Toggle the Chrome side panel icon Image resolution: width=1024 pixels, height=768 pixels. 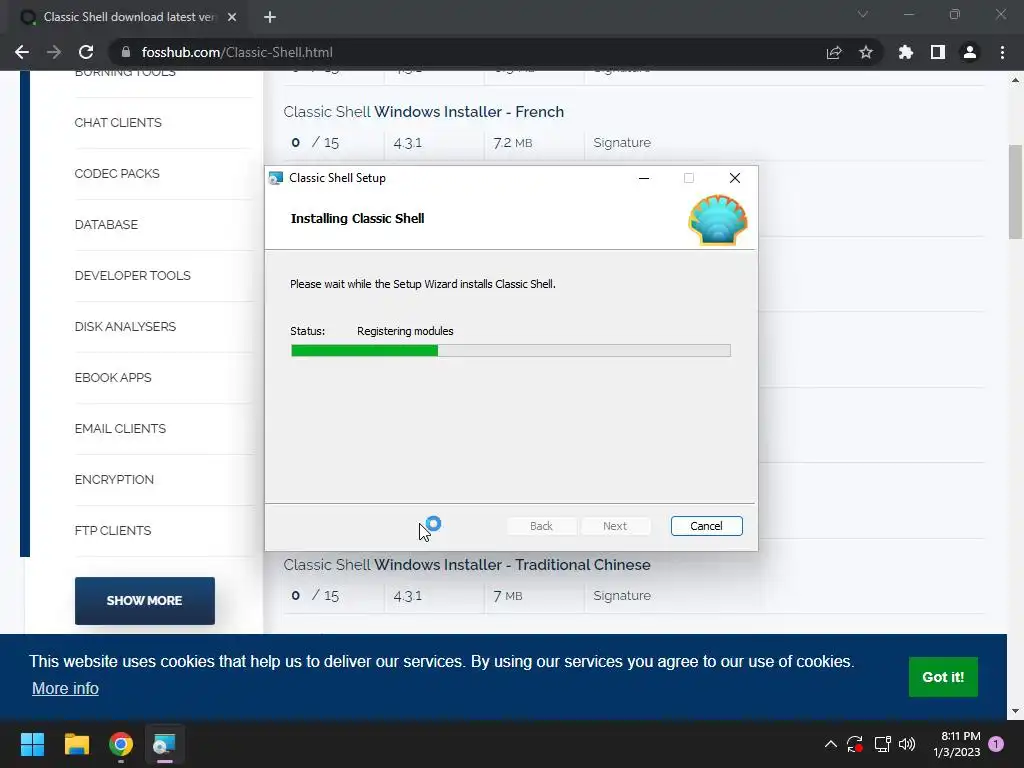[x=938, y=52]
